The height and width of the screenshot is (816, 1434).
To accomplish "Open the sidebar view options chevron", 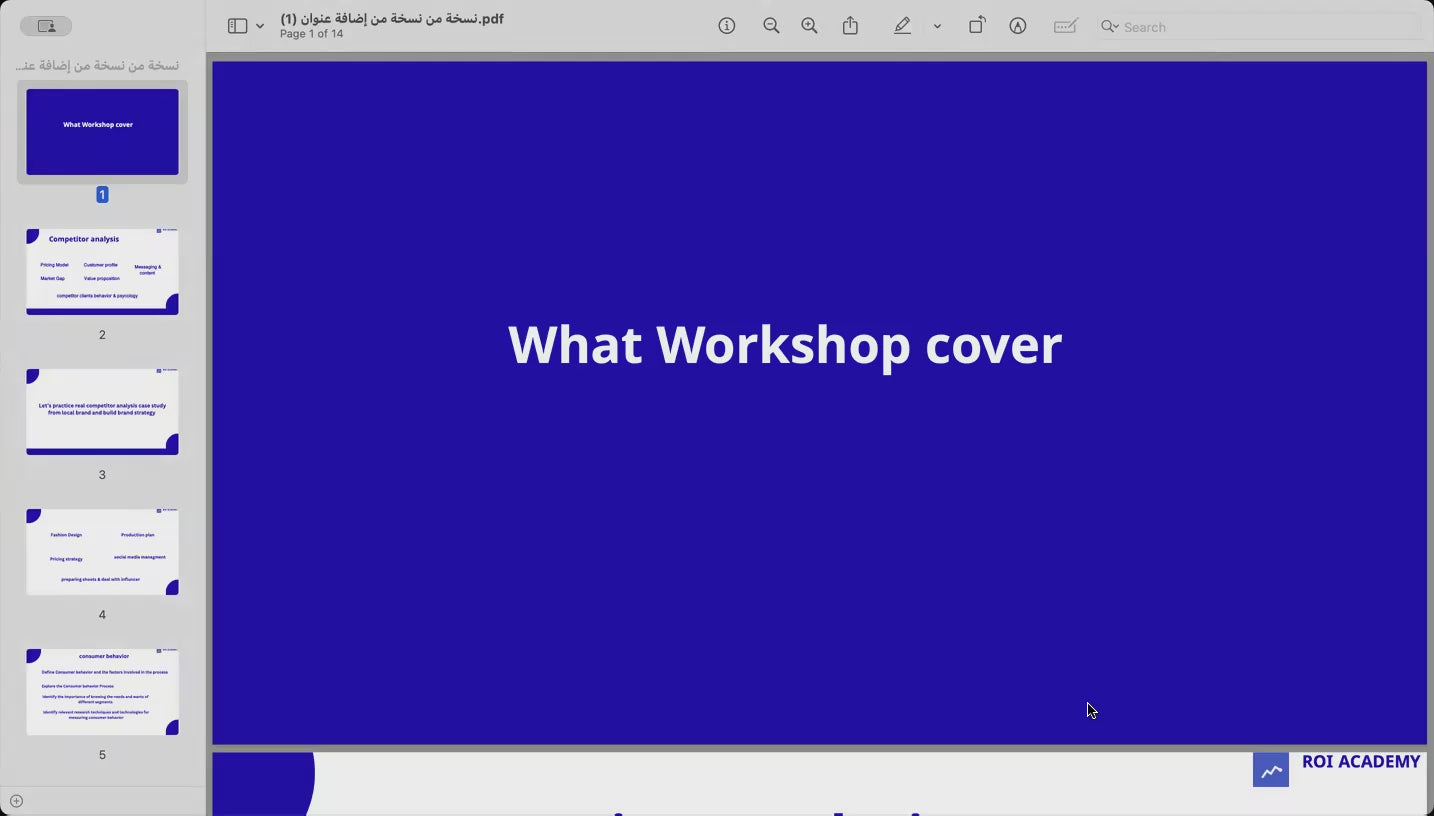I will coord(260,27).
